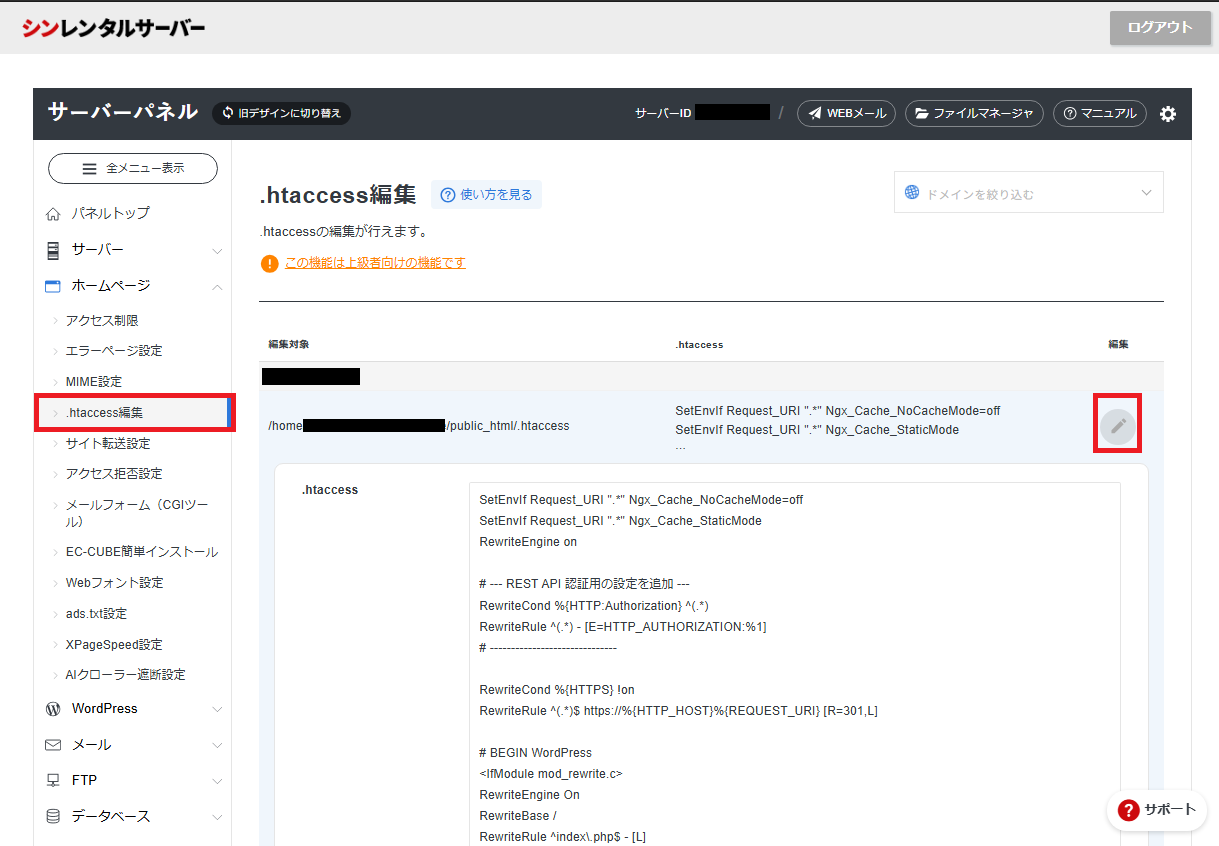Expand the WordPress sidebar section
The width and height of the screenshot is (1219, 846).
[x=133, y=709]
